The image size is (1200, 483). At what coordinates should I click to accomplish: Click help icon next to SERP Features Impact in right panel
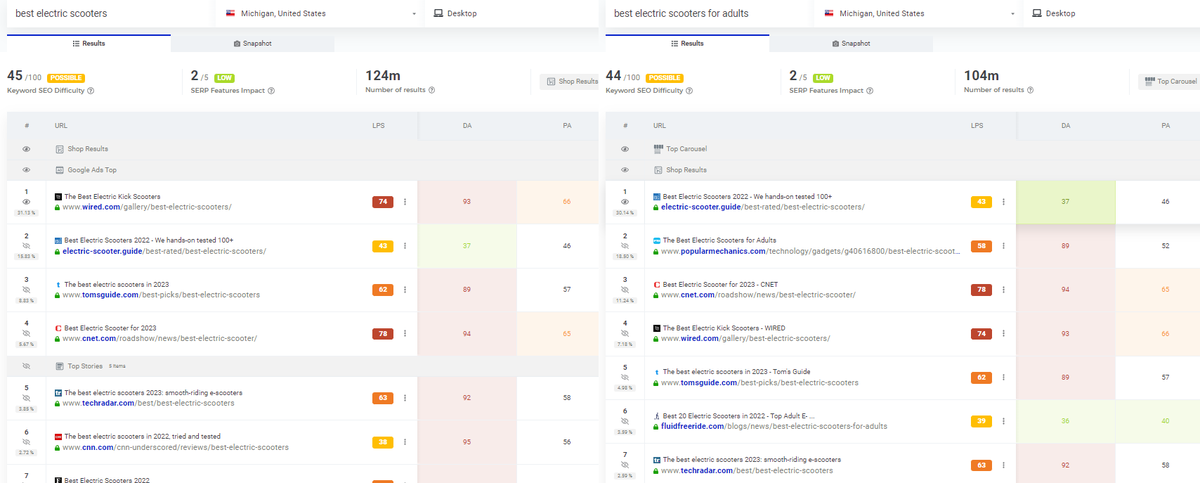tap(869, 91)
